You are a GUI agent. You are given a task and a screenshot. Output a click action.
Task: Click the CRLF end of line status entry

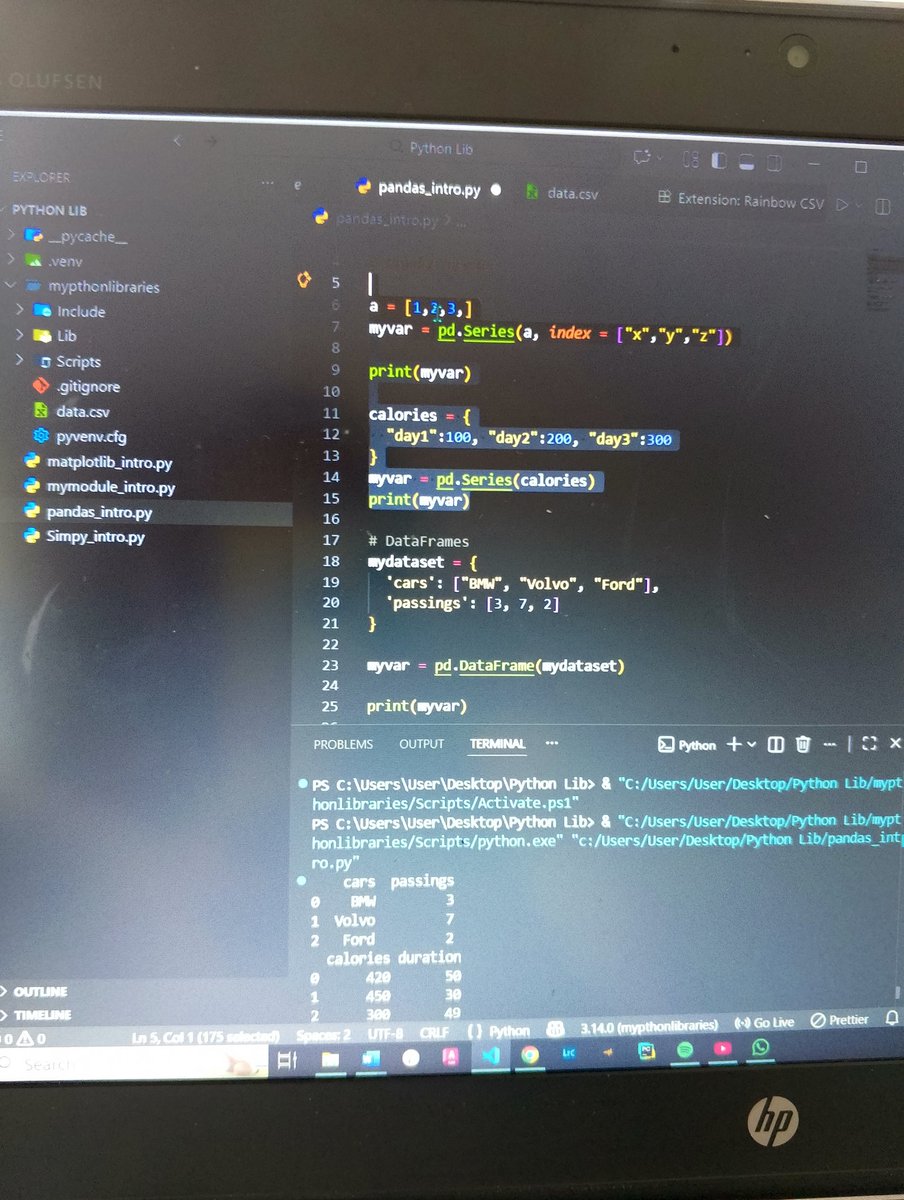click(x=435, y=1033)
